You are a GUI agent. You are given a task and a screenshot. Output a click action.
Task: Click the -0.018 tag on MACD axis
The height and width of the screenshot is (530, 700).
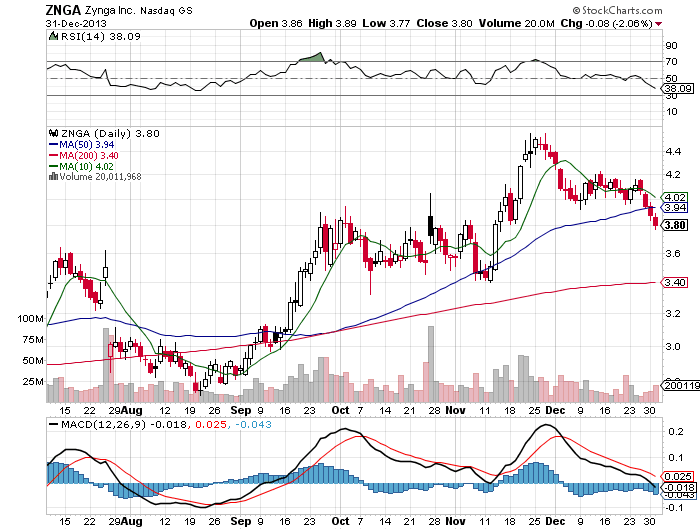(x=679, y=487)
